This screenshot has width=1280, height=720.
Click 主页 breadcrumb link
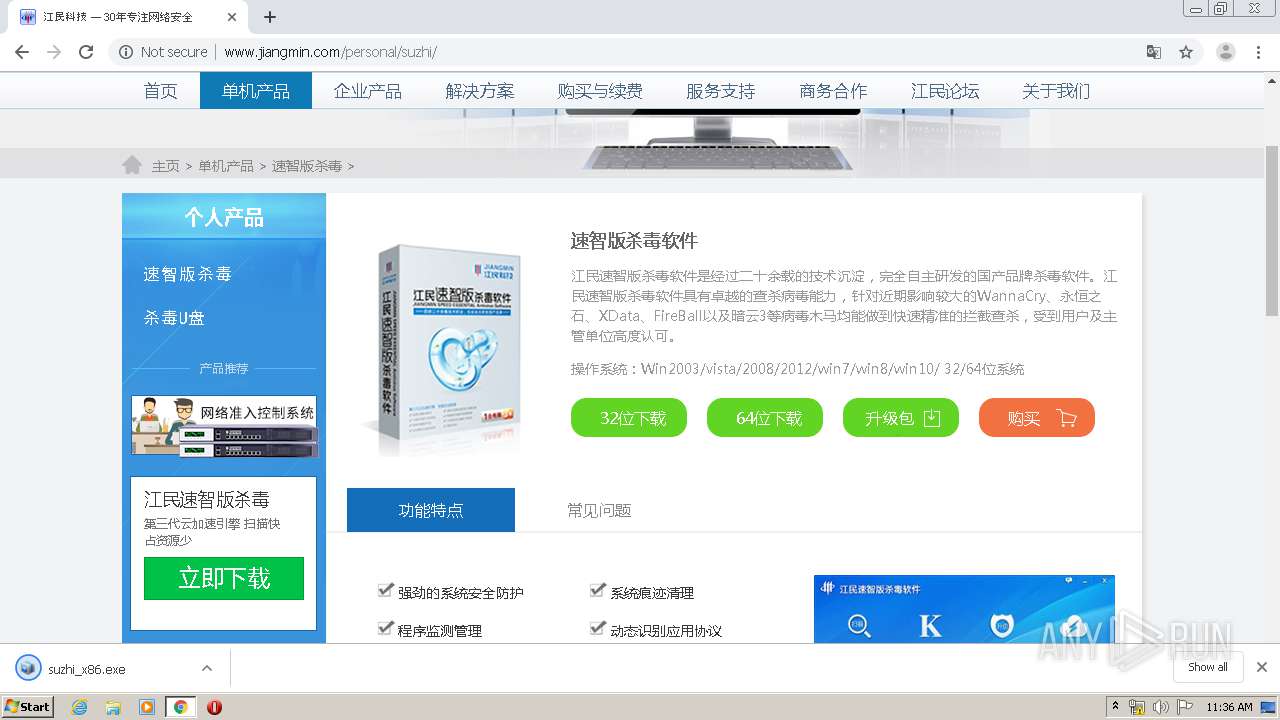coord(166,166)
